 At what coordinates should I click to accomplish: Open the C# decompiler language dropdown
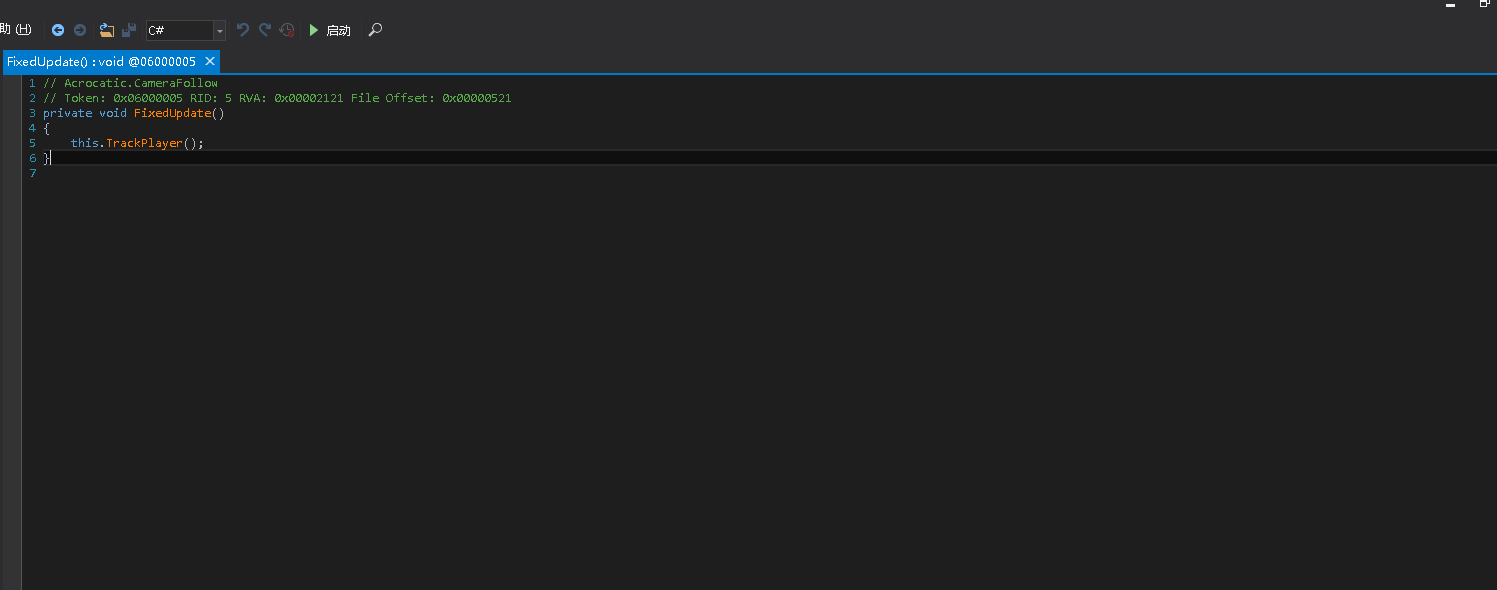coord(219,30)
